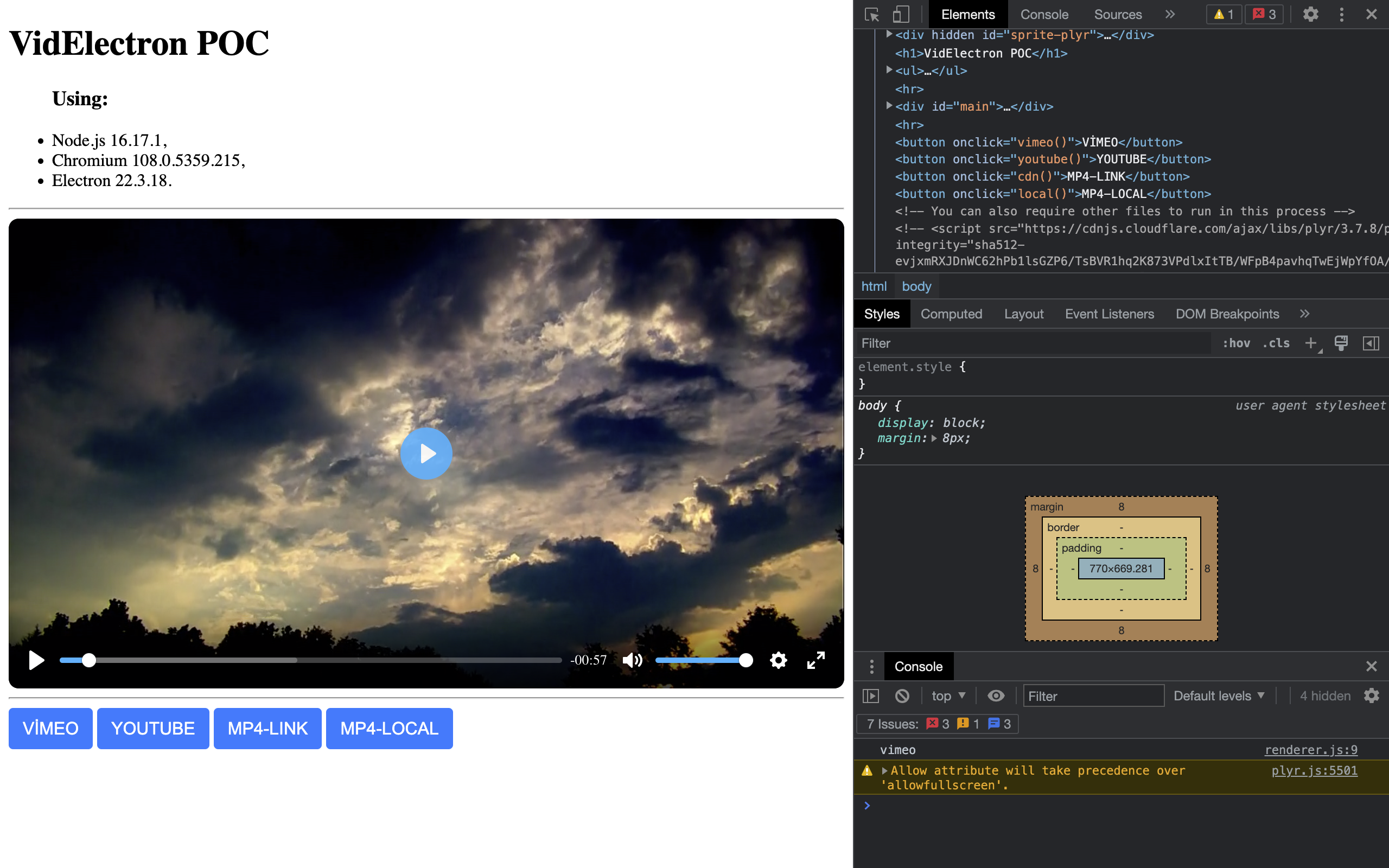The height and width of the screenshot is (868, 1389).
Task: Expand the Allow attribute warning message
Action: click(x=884, y=770)
